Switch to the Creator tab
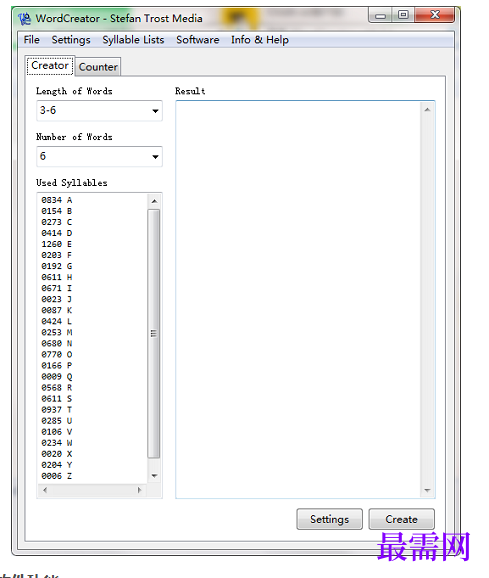489x578 pixels. 50,66
